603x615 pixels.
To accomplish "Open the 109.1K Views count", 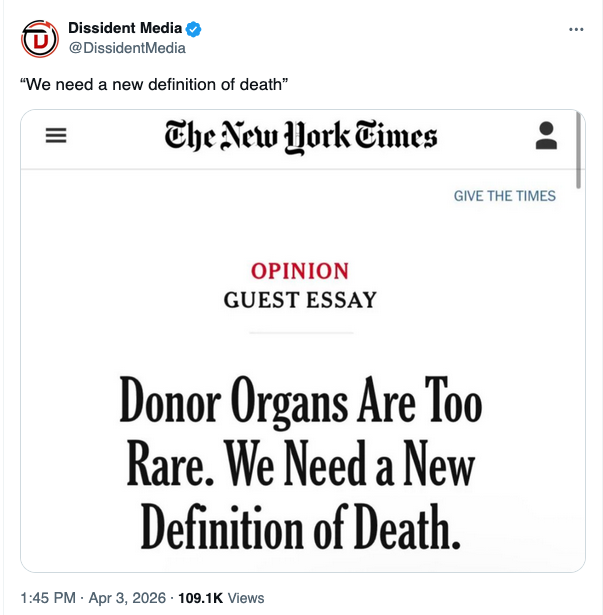I will tap(220, 598).
